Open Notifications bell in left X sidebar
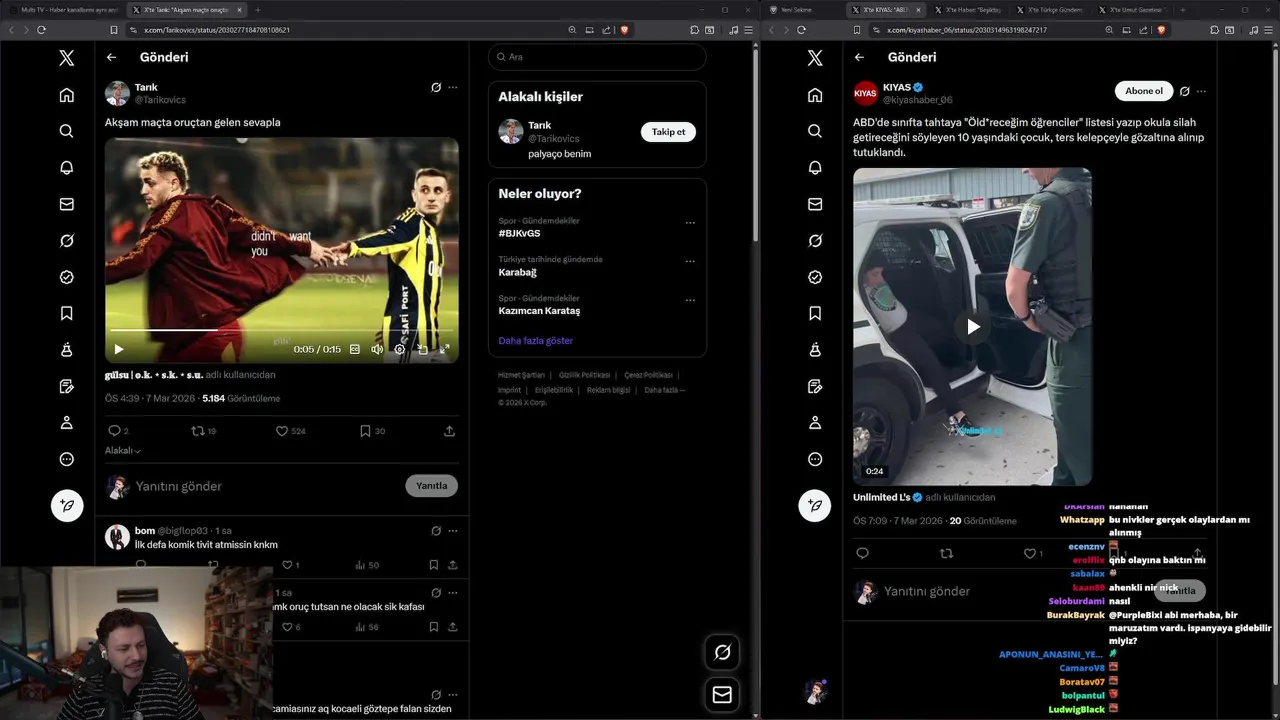This screenshot has width=1280, height=720. [x=66, y=168]
